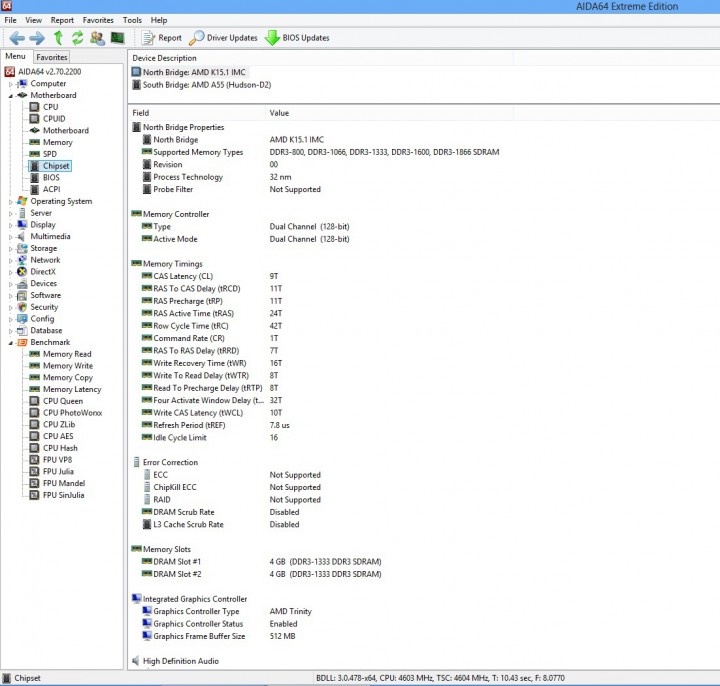
Task: Open the BIOS tree item
Action: pyautogui.click(x=45, y=177)
